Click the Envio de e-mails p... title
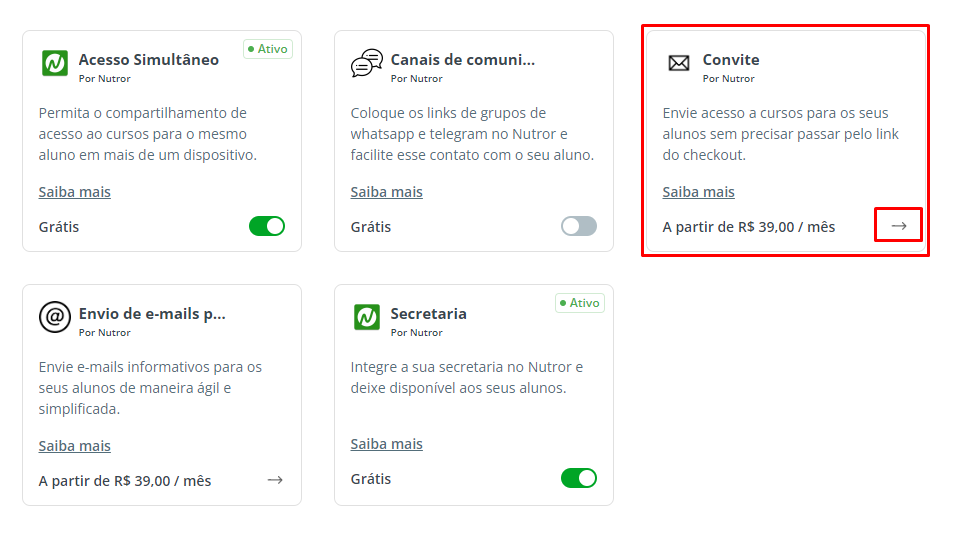 152,314
